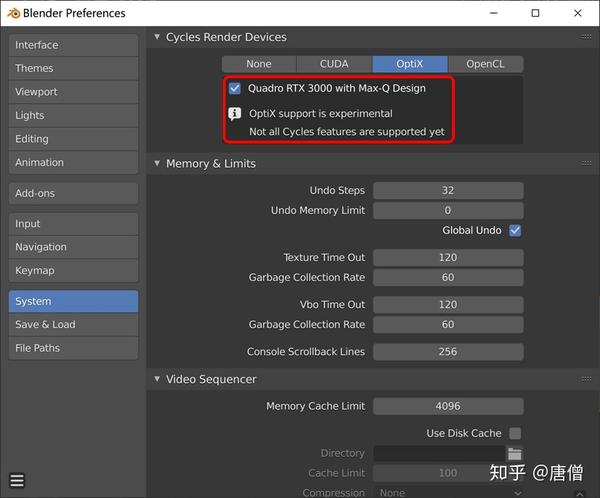Select the OpenCL render device tab
Image resolution: width=600 pixels, height=498 pixels.
pyautogui.click(x=485, y=64)
